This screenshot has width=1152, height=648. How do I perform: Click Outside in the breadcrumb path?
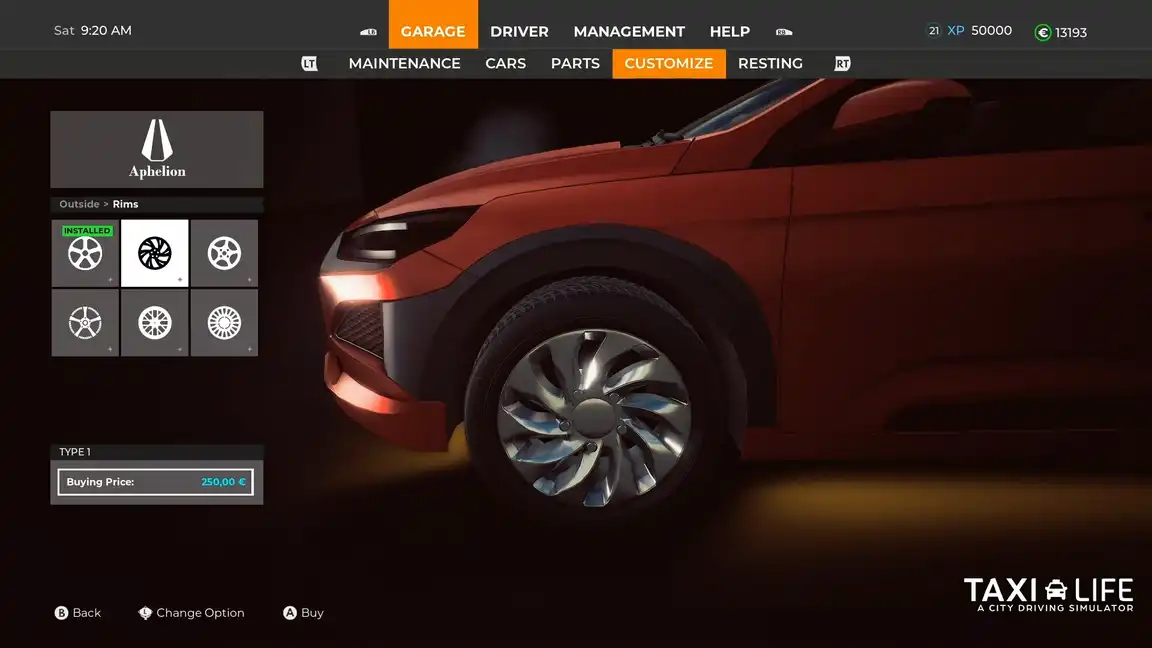click(79, 204)
